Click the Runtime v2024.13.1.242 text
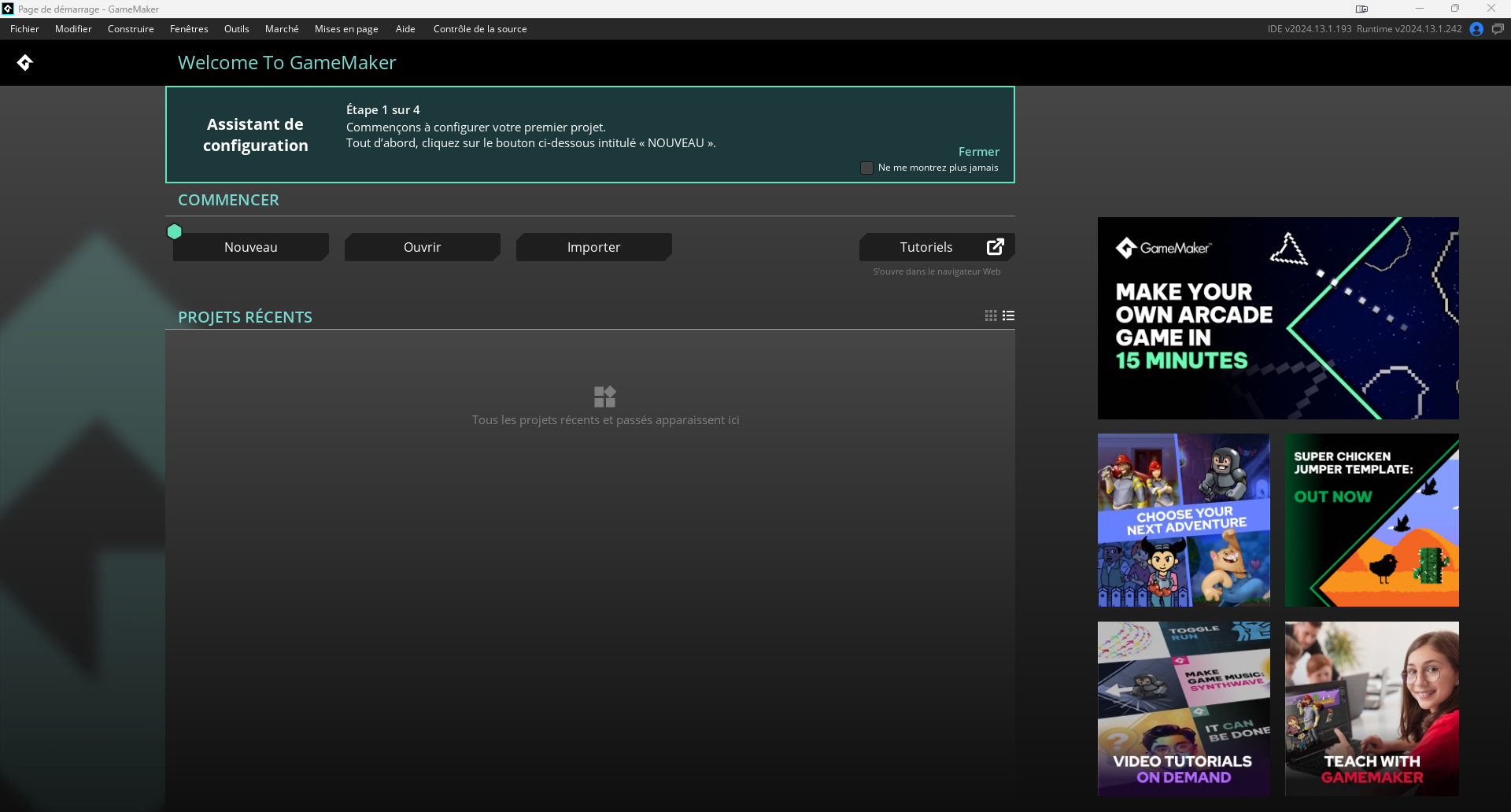 [1409, 29]
